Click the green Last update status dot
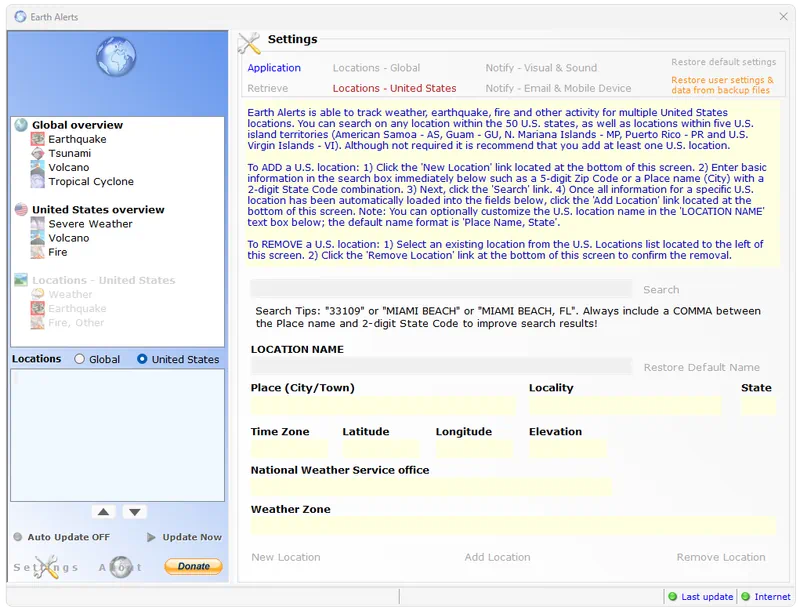This screenshot has width=800, height=614. tap(672, 597)
